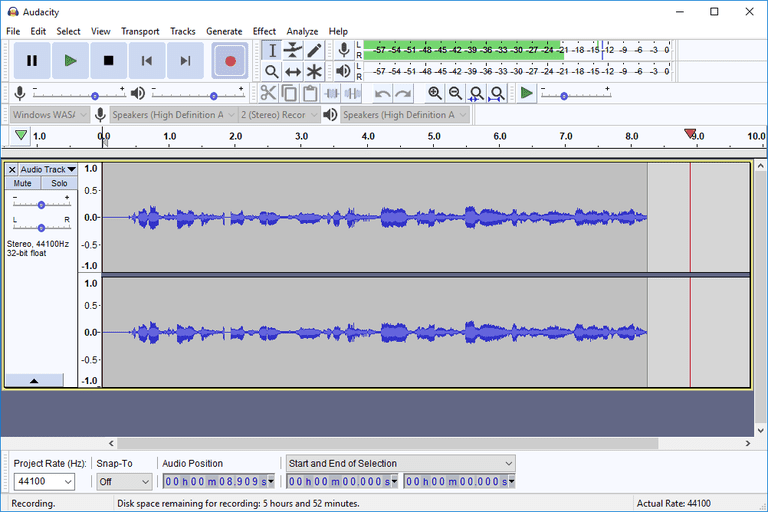Open the Generate menu
Screen dimensions: 768x512
click(224, 31)
